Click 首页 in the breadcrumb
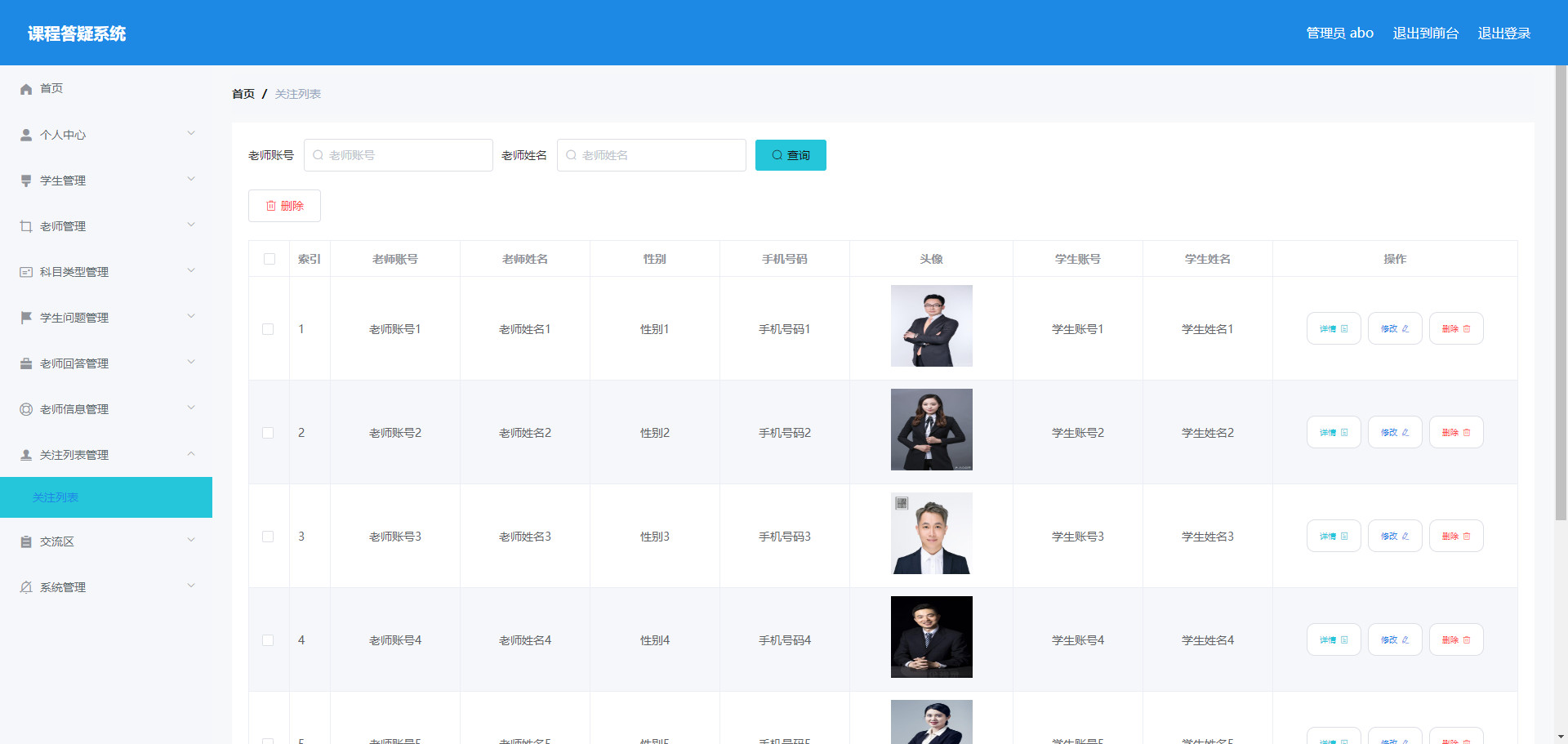The image size is (1568, 744). click(243, 94)
